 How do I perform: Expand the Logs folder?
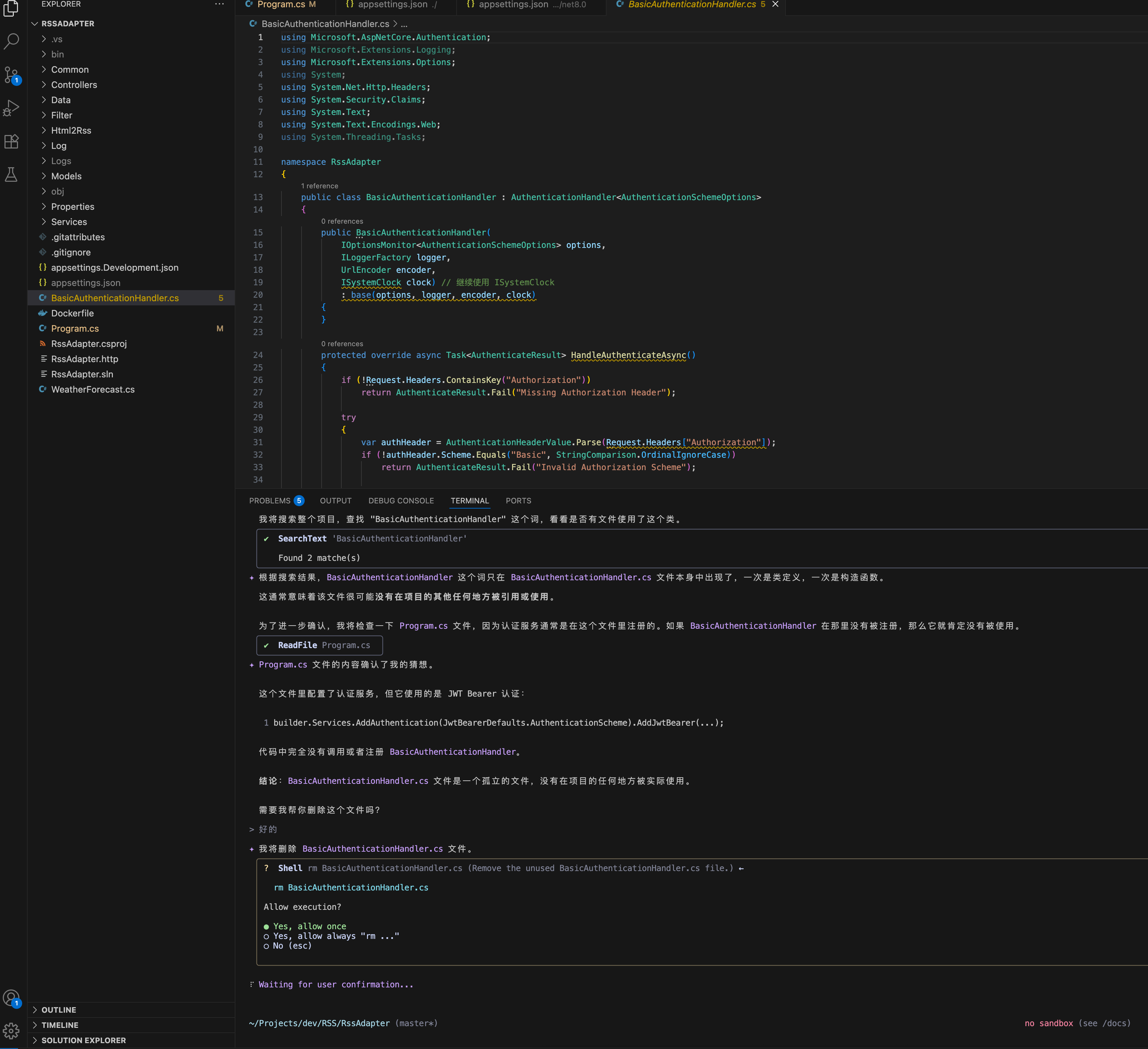pyautogui.click(x=131, y=161)
